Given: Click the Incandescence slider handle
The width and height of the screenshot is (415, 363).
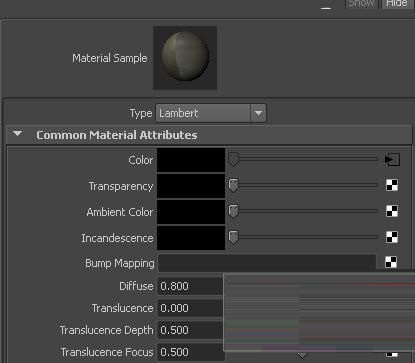Looking at the screenshot, I should (234, 237).
